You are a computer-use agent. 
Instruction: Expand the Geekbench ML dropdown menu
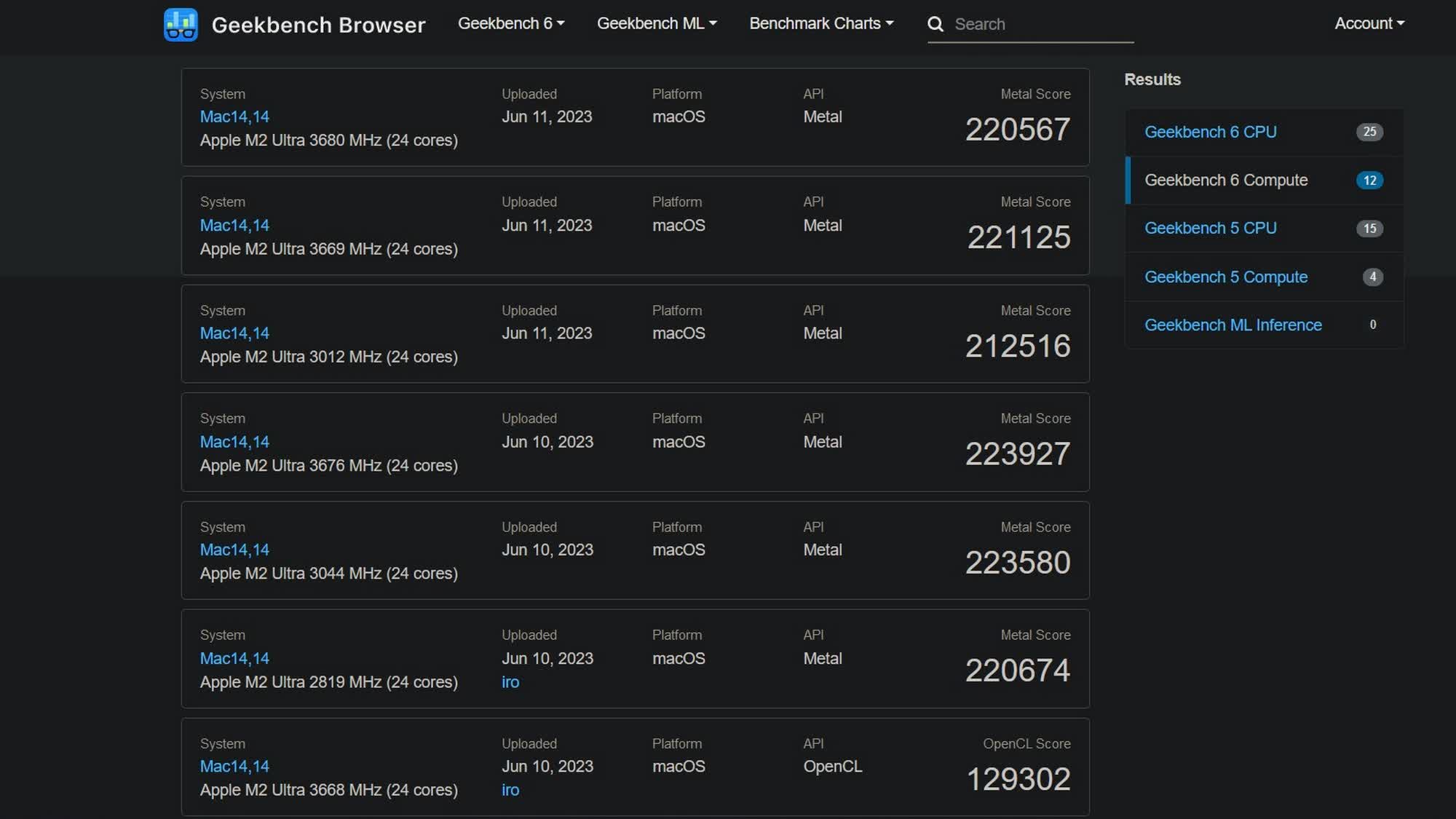tap(657, 23)
